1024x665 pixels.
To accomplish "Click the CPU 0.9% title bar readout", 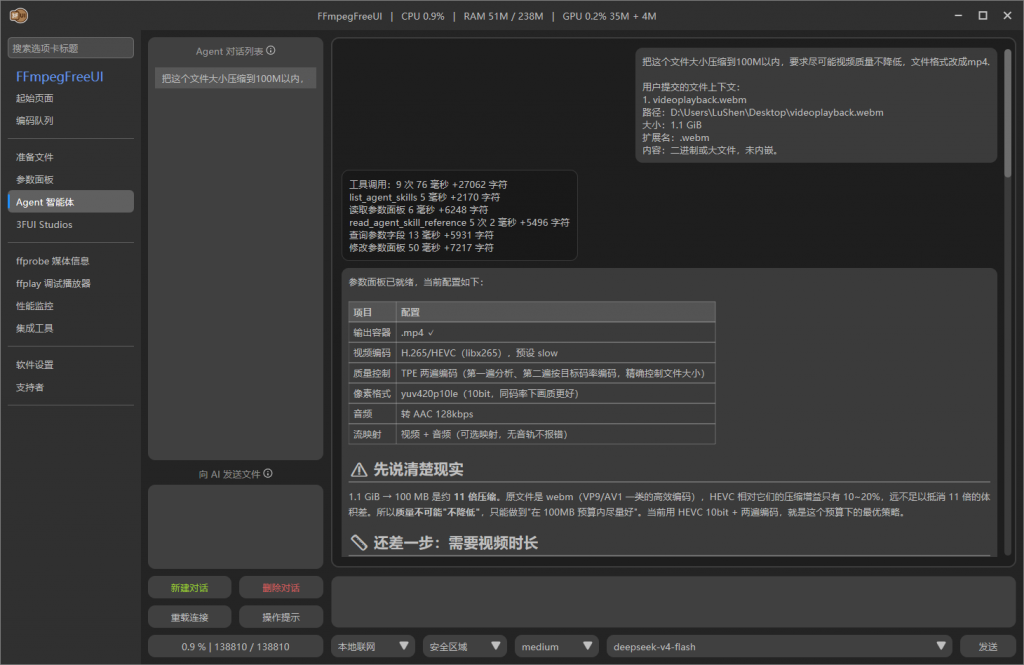I will click(x=423, y=16).
